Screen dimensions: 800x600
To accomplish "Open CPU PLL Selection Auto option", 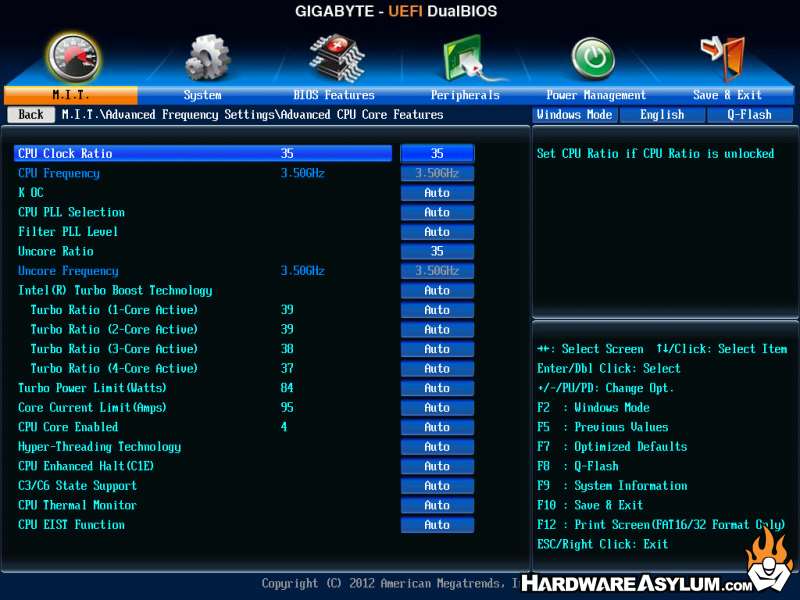I will point(437,212).
